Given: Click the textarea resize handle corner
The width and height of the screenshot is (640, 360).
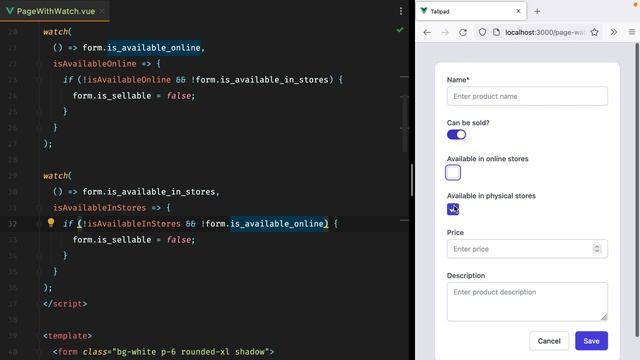Looking at the screenshot, I should [604, 317].
